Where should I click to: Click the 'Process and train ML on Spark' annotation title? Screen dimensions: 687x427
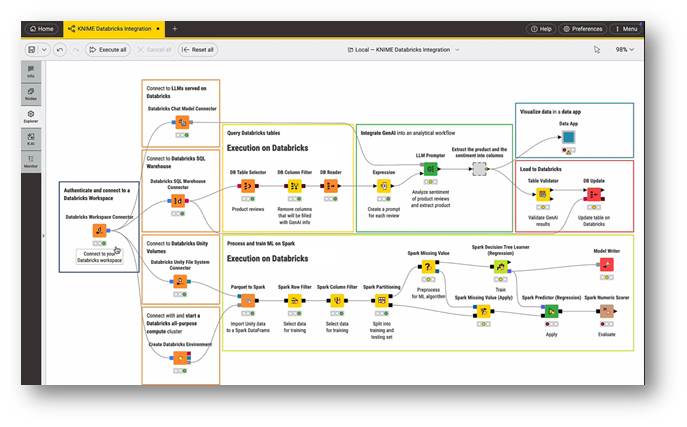[261, 243]
